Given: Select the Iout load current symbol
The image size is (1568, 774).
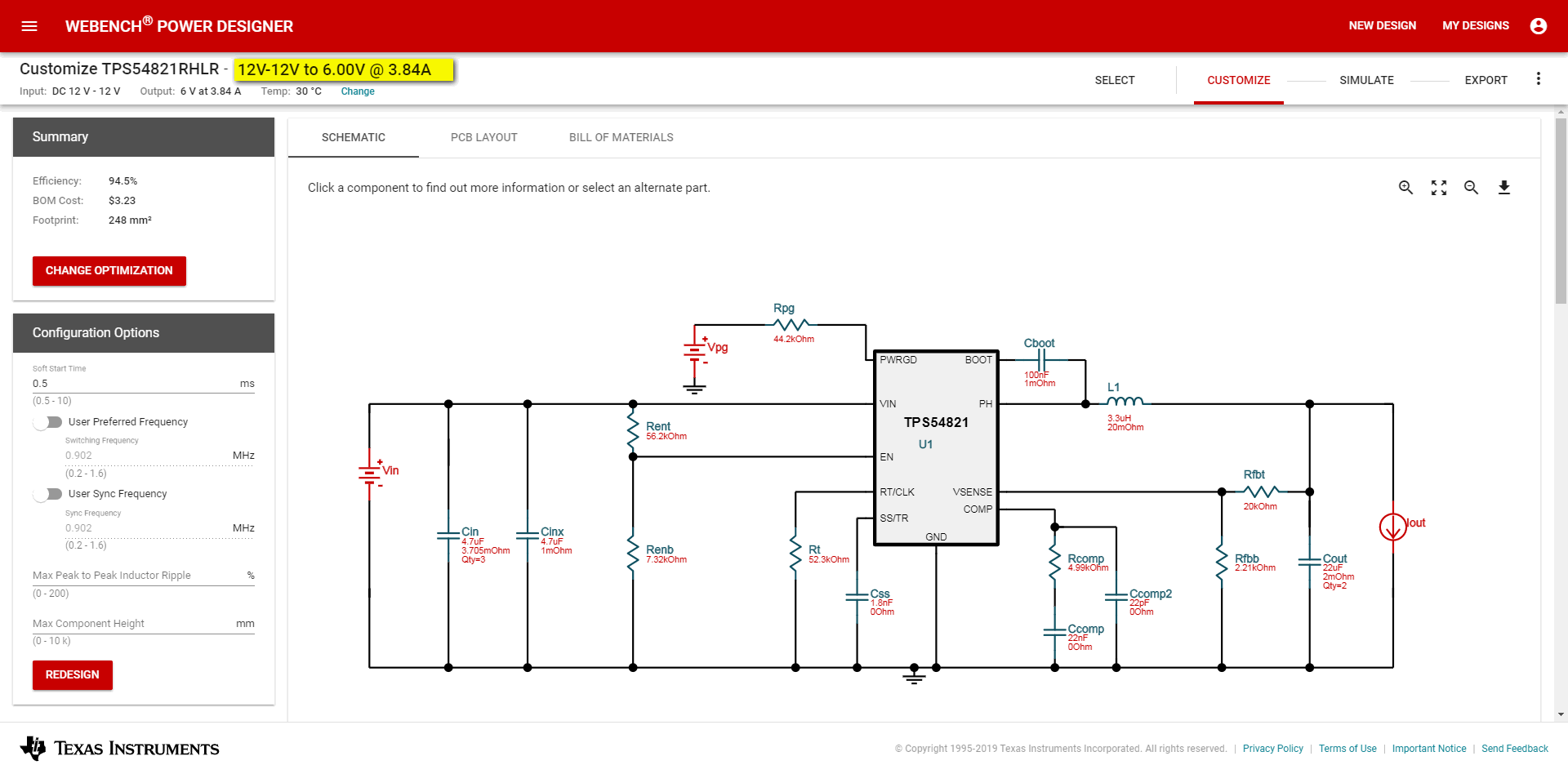Looking at the screenshot, I should (1392, 527).
